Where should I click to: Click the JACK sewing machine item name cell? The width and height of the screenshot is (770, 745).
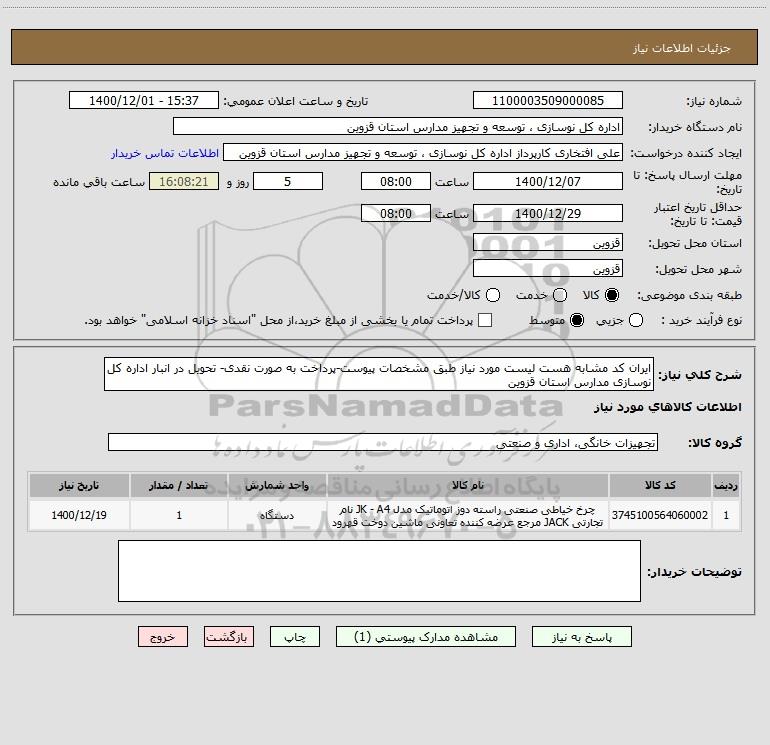click(x=468, y=515)
